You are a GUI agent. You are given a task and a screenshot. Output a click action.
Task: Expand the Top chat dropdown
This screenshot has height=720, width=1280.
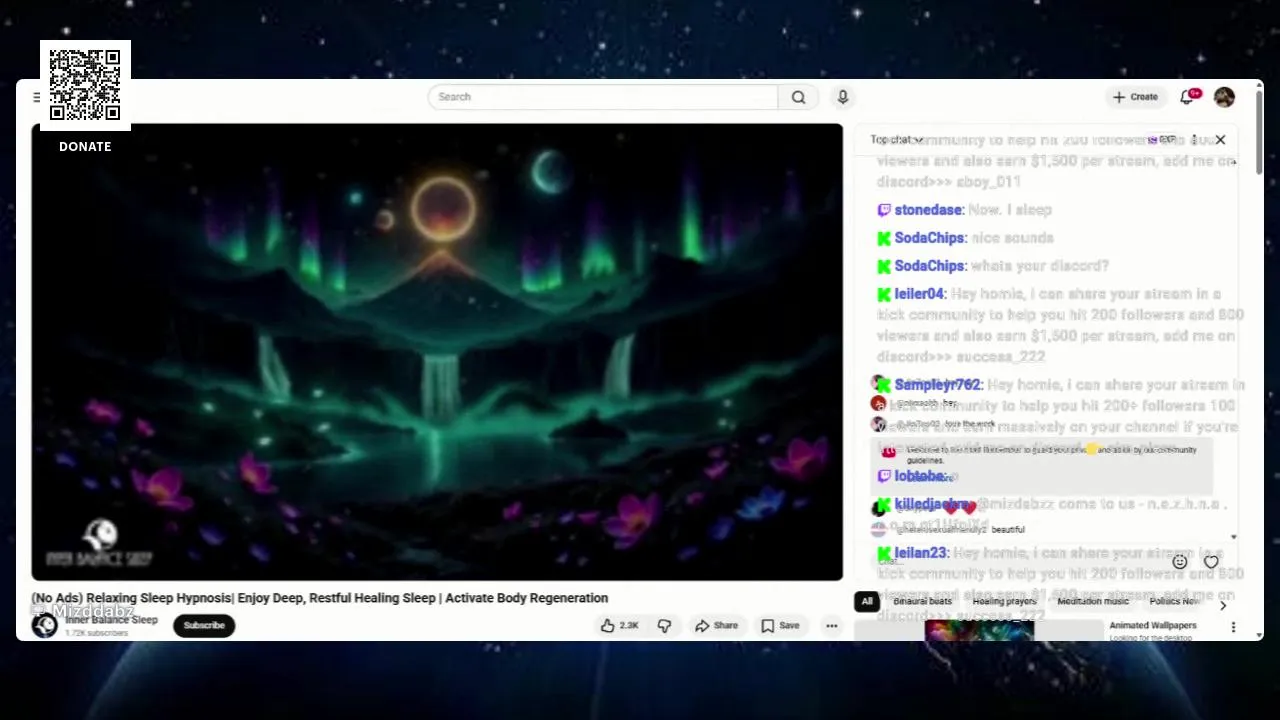tap(896, 140)
